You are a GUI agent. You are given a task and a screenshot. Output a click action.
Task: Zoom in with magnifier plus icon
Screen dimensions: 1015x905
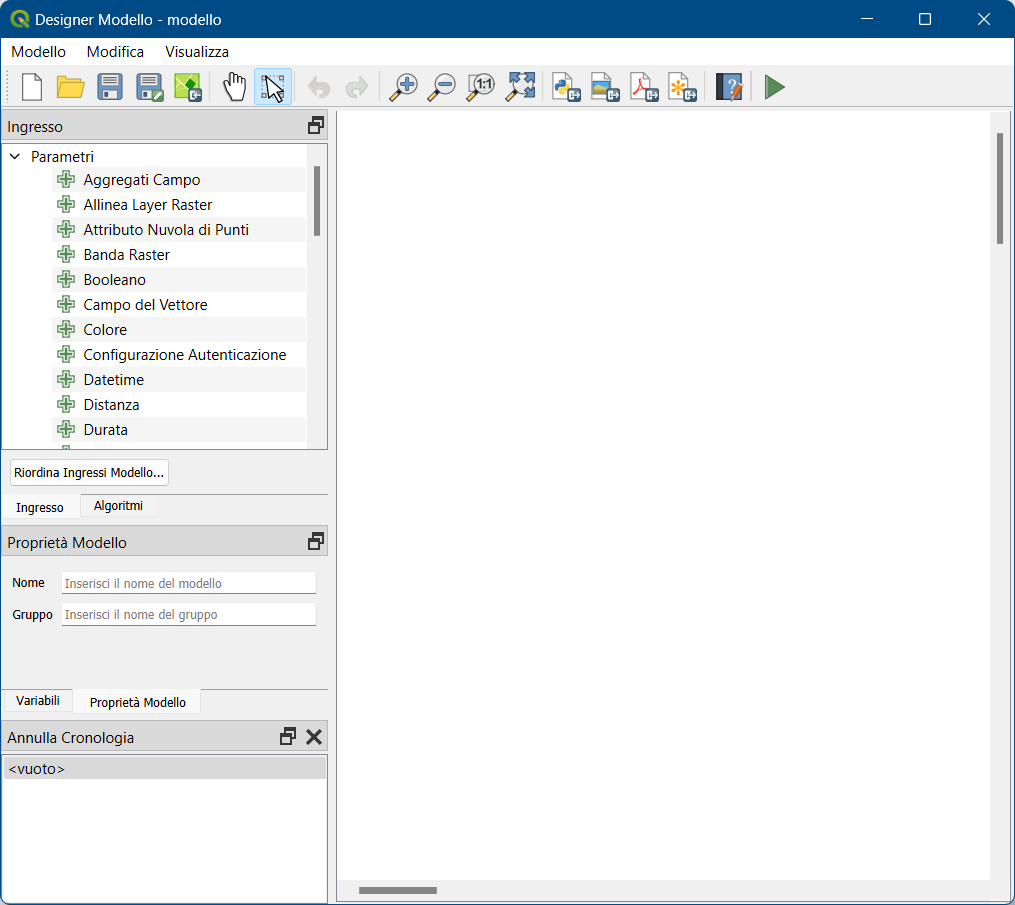point(403,87)
